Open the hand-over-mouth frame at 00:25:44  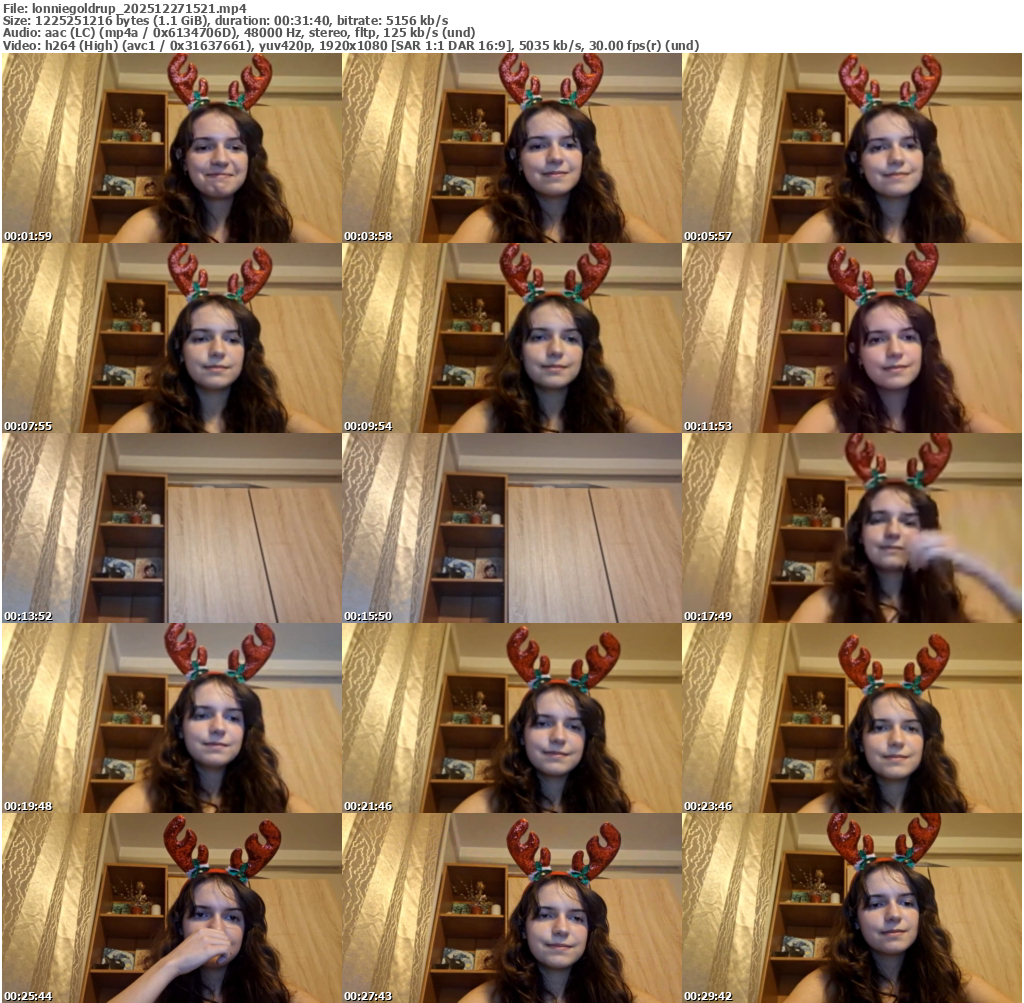point(172,908)
